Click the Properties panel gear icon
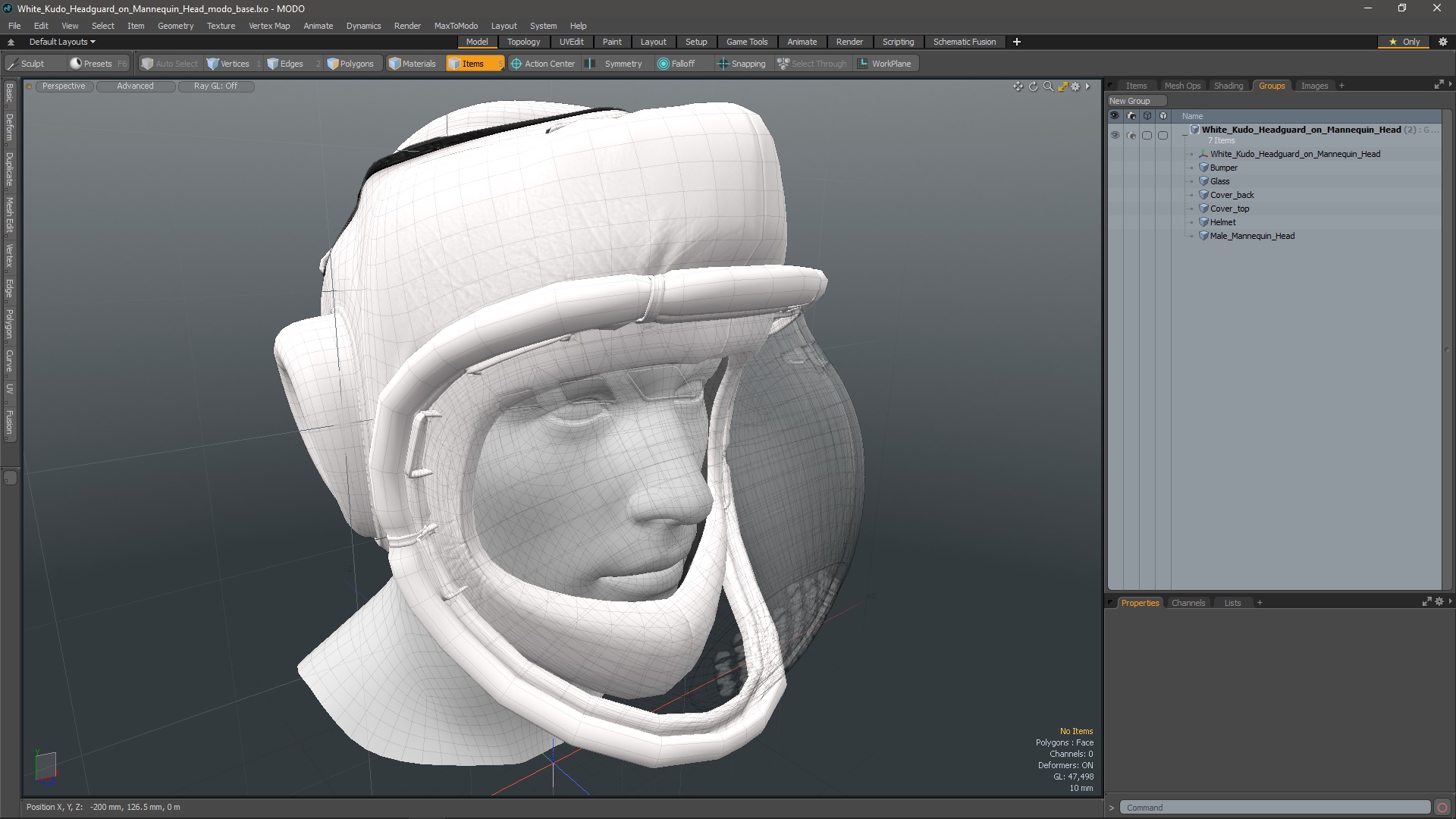The image size is (1456, 819). 1439,601
